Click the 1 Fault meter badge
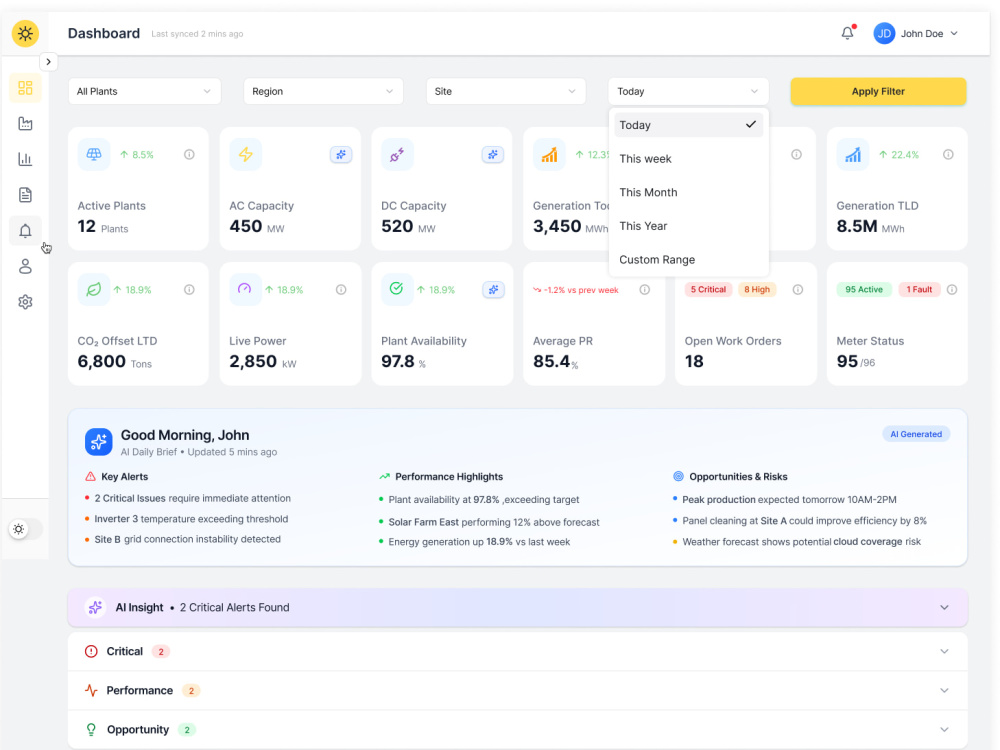 click(x=919, y=290)
